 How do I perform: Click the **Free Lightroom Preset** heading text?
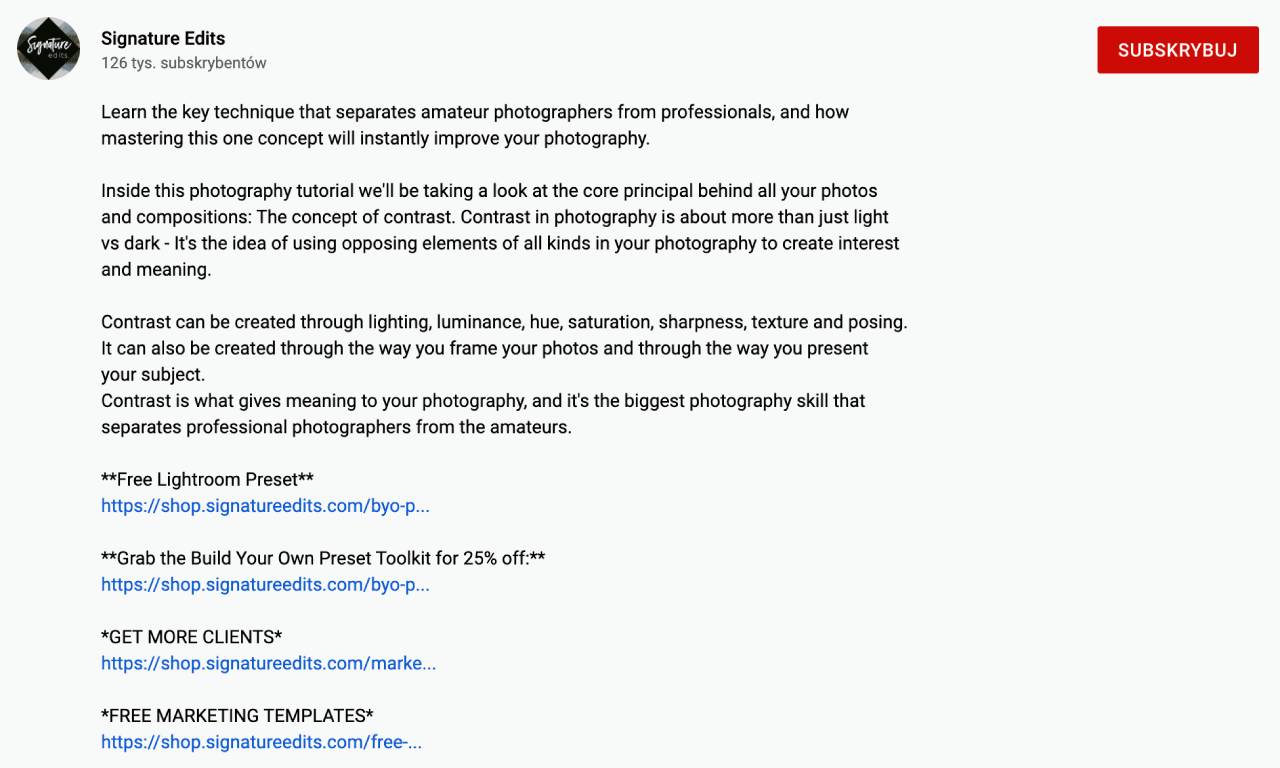(207, 479)
